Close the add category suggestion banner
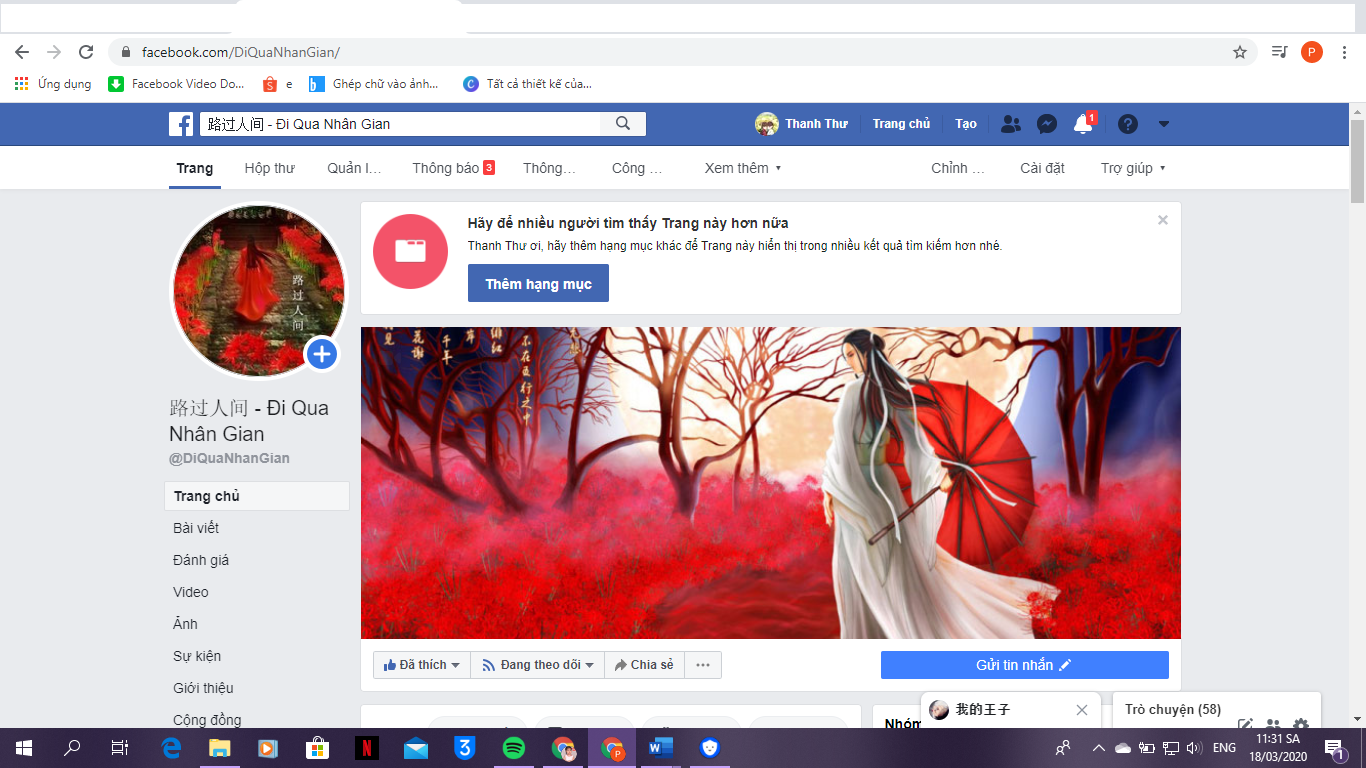 1163,220
